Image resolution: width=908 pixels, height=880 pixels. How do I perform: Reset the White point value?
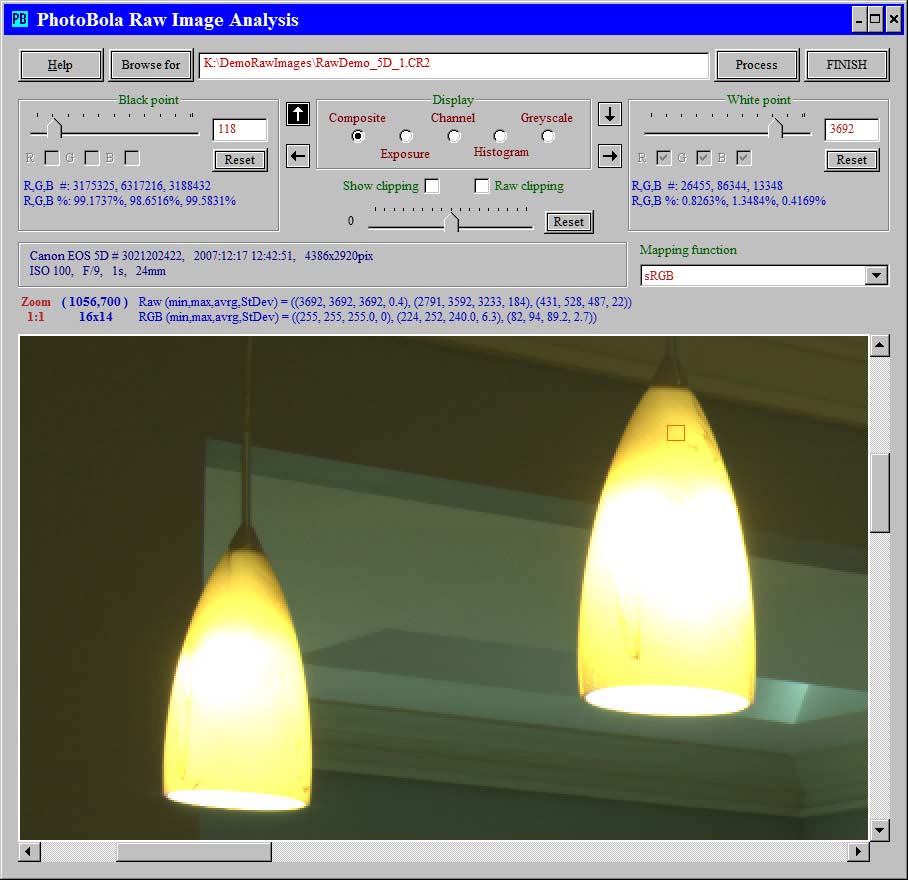pos(851,160)
